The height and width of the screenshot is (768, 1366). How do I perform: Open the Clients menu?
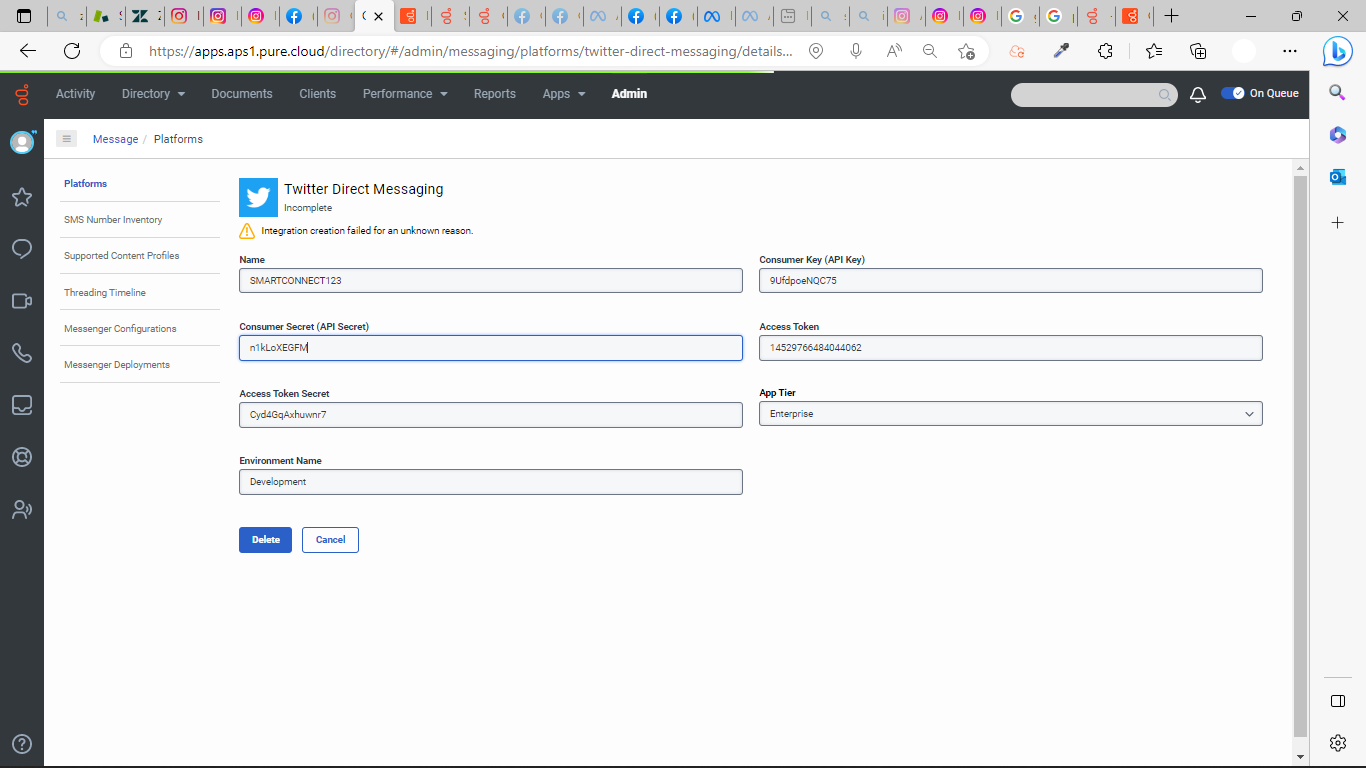click(x=318, y=94)
